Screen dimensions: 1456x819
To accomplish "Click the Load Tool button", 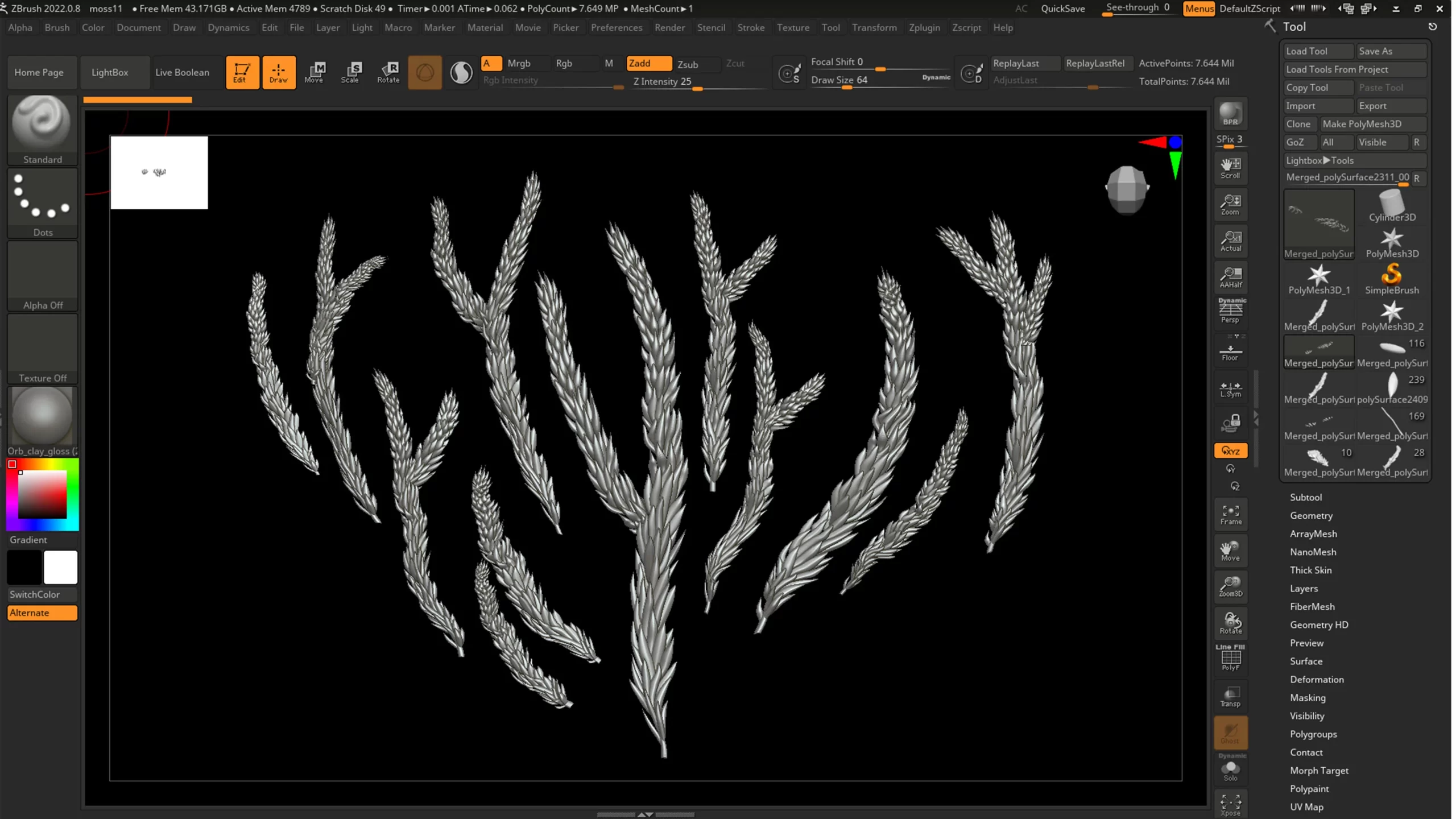I will (1318, 51).
